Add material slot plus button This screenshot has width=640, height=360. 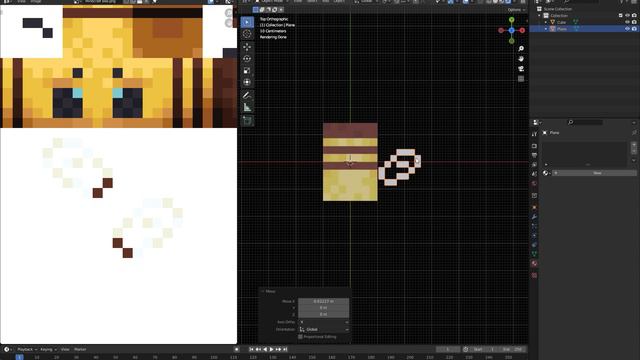(634, 145)
